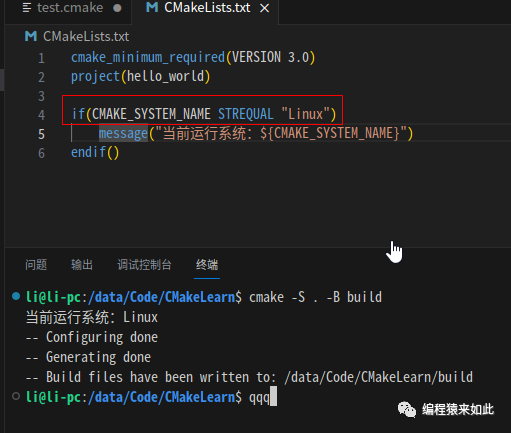Click line number 3 in the gutter
Screen dimensions: 511x433
click(x=41, y=96)
